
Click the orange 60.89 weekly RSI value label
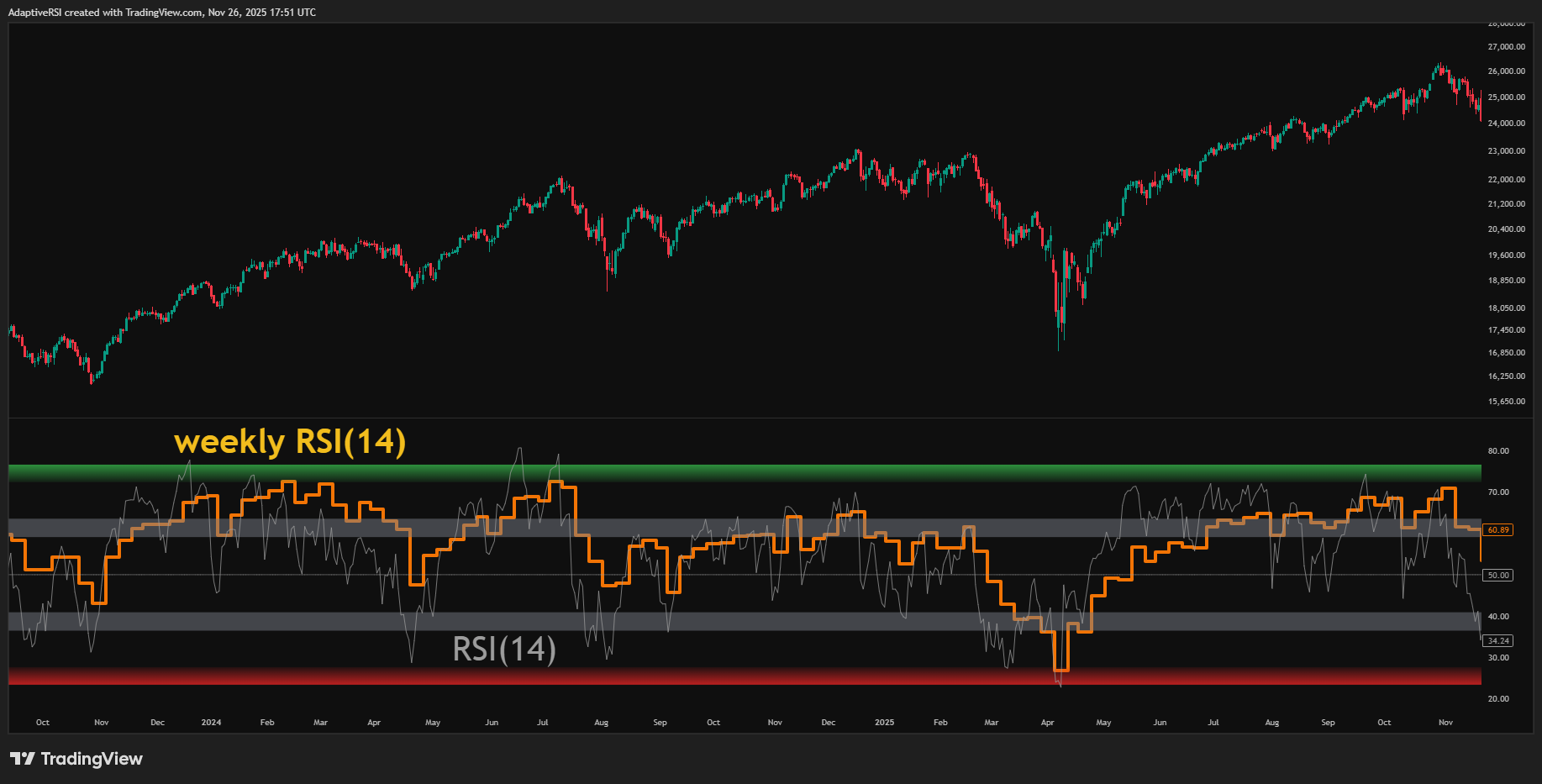pos(1498,530)
